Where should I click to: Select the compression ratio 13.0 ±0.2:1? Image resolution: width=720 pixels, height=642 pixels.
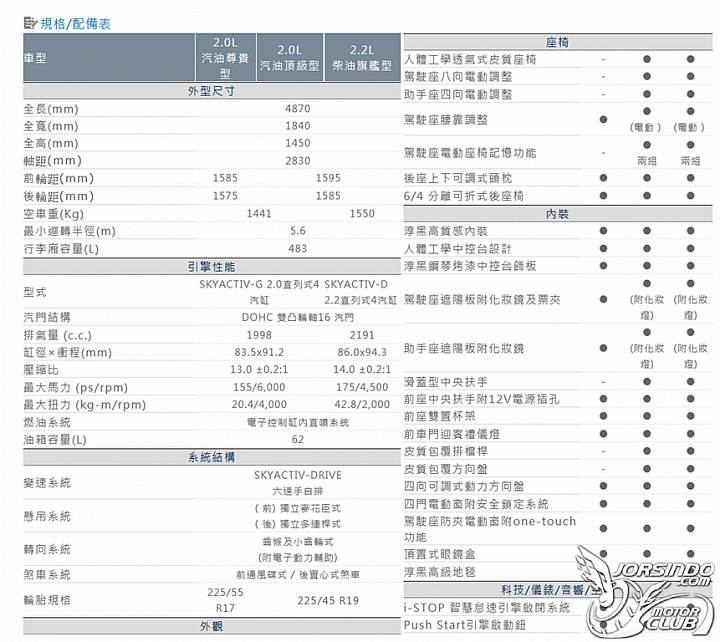[x=259, y=370]
